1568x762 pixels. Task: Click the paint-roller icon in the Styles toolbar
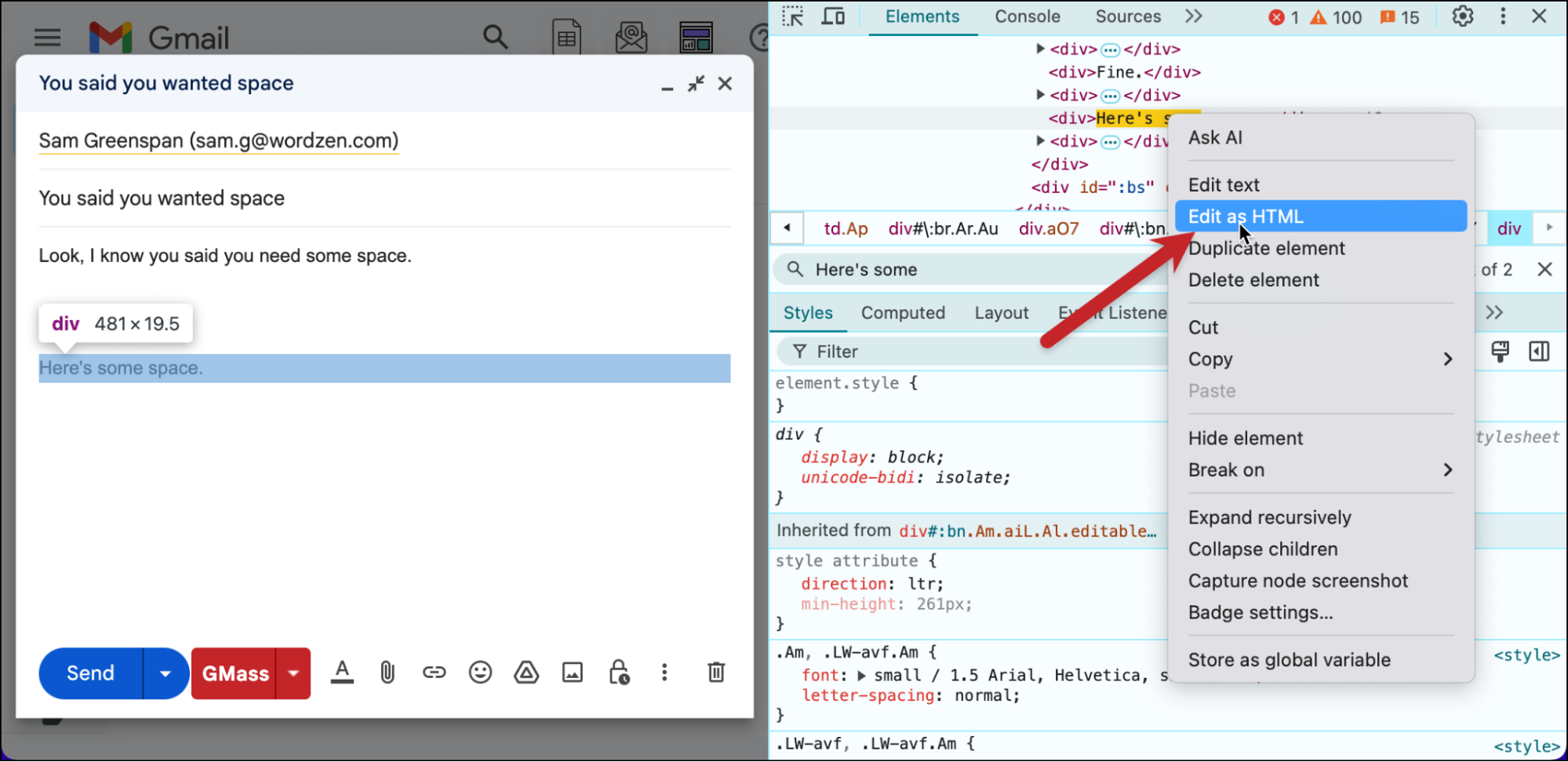pos(1500,352)
